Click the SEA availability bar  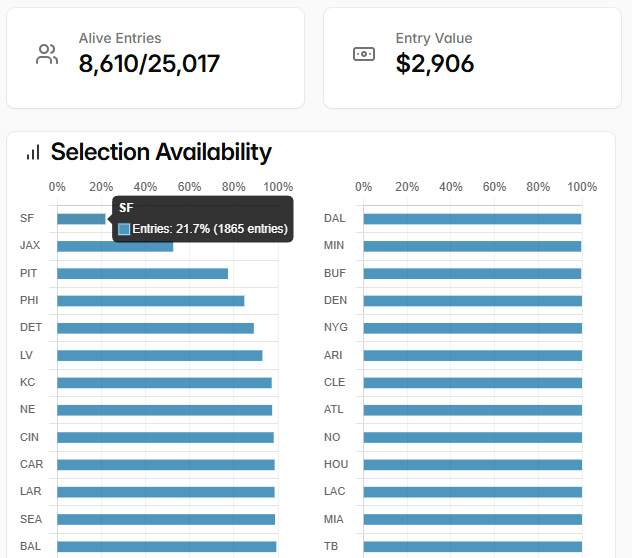click(166, 519)
